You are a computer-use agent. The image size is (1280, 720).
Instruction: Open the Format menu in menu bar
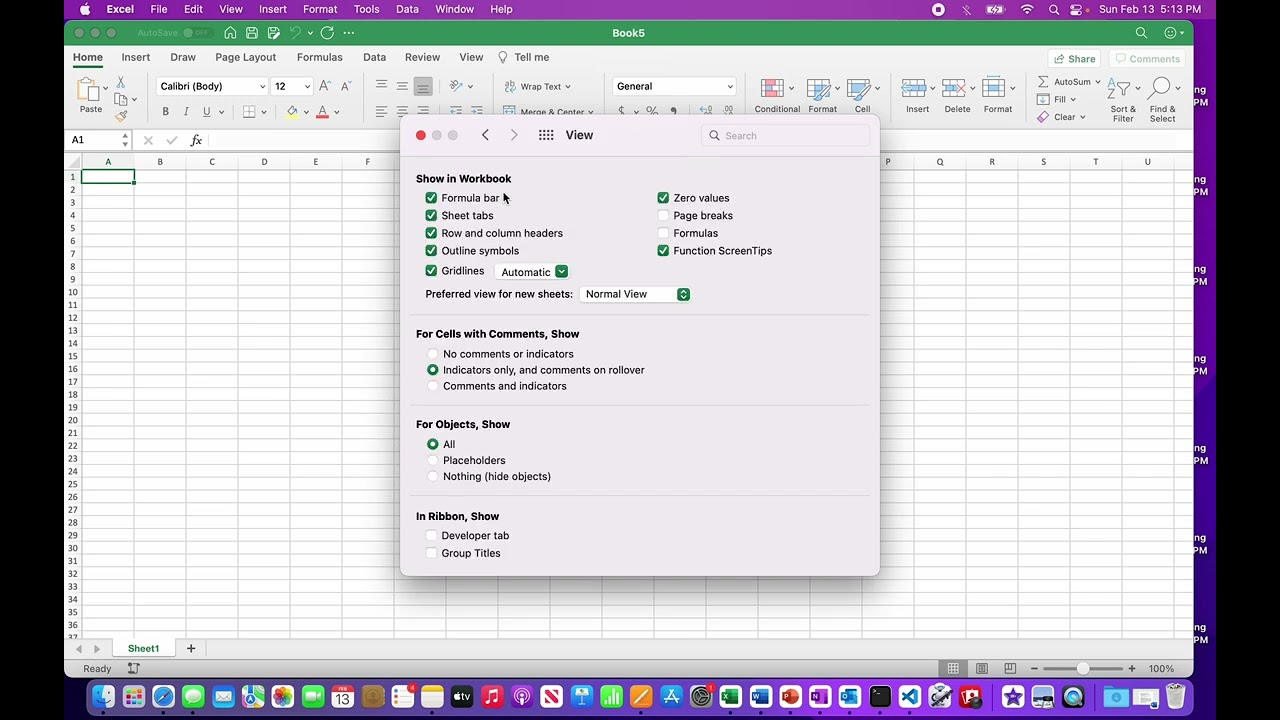coord(320,9)
